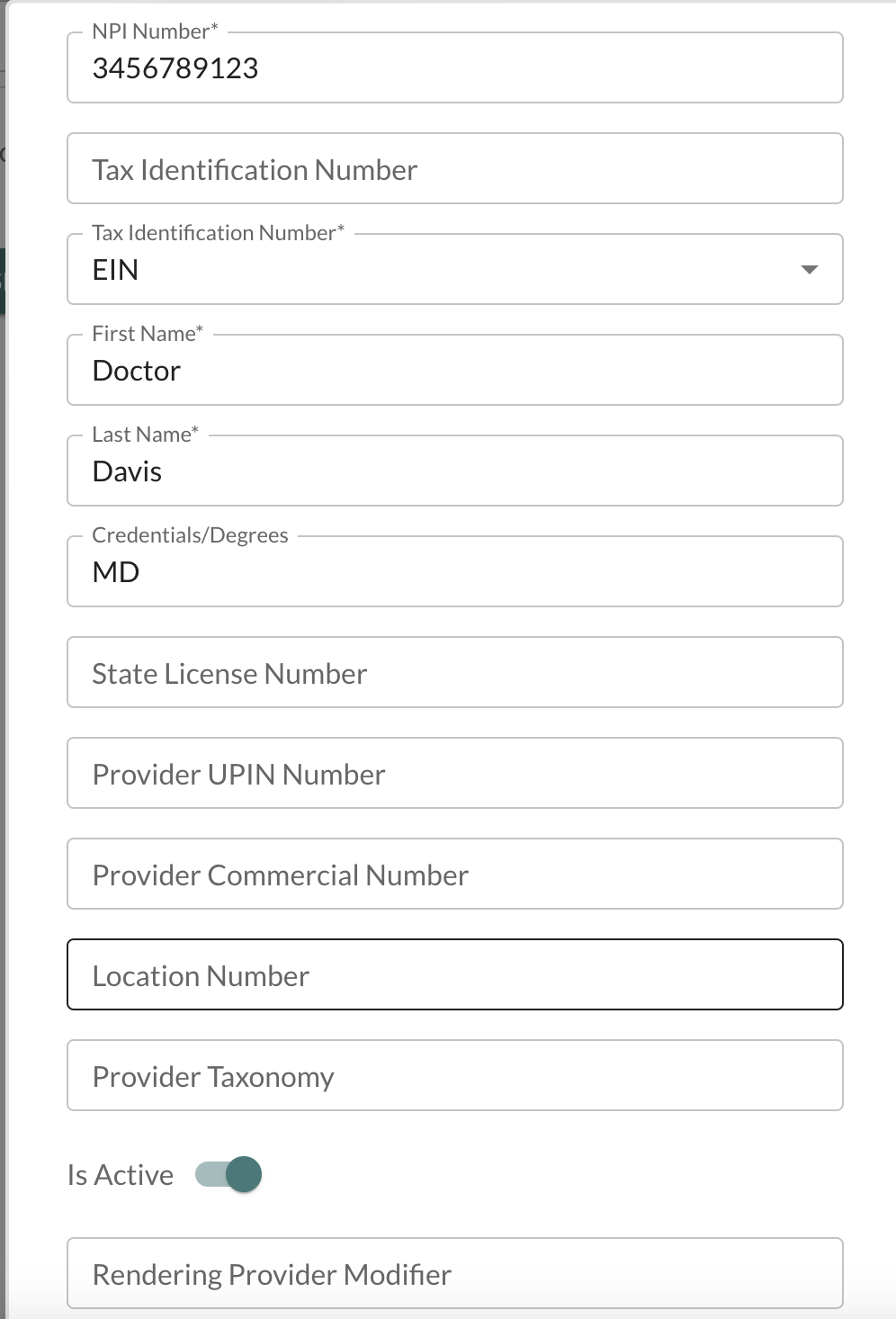Focus the Provider Taxonomy field
This screenshot has height=1319, width=896.
click(454, 1076)
